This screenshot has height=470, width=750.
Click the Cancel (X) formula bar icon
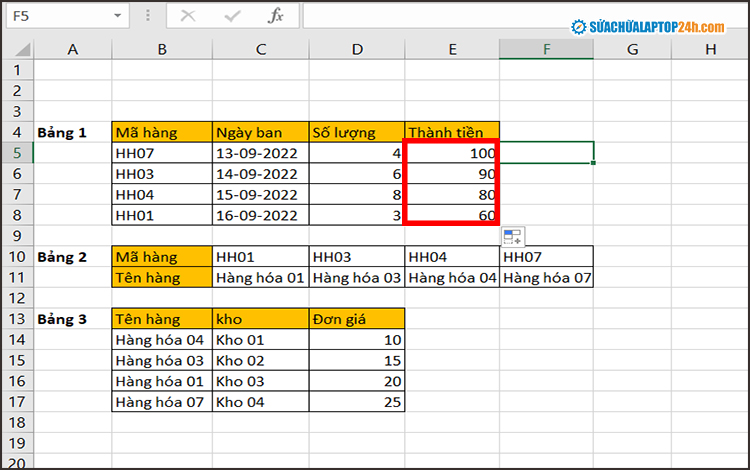188,16
